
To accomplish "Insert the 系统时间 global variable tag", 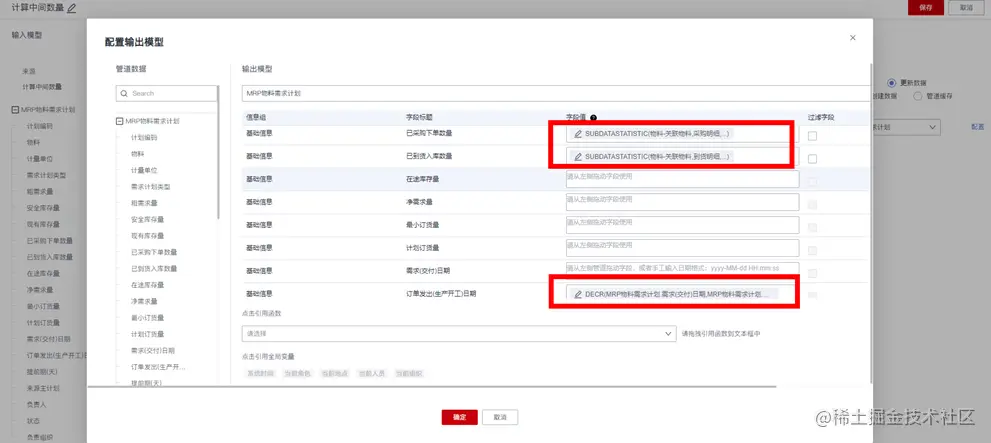I will tap(260, 373).
